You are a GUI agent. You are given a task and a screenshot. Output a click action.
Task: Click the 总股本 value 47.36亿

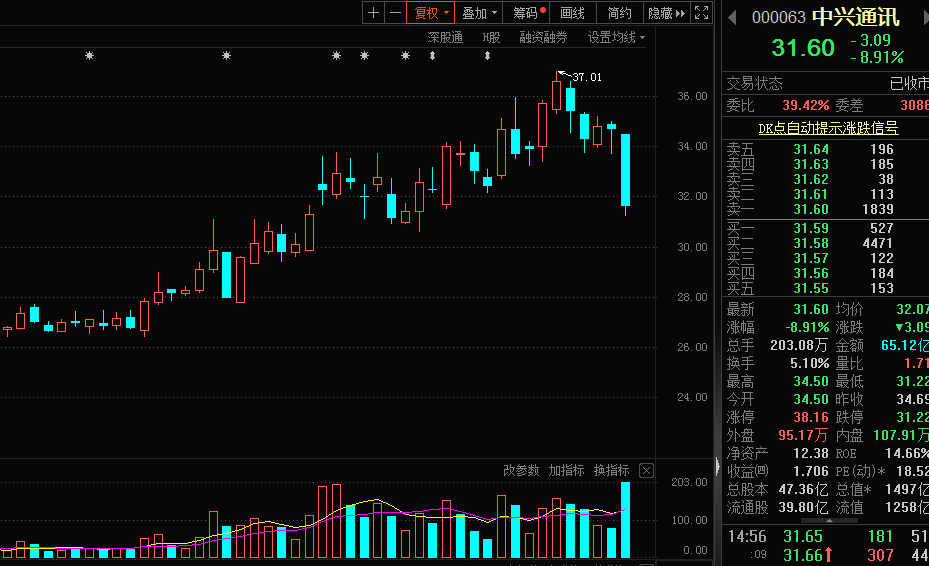803,490
